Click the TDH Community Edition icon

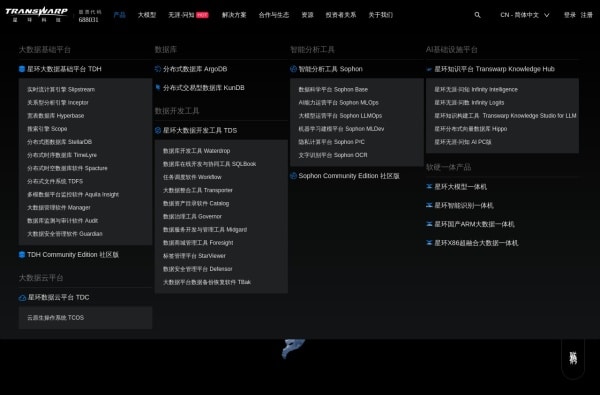(x=22, y=255)
